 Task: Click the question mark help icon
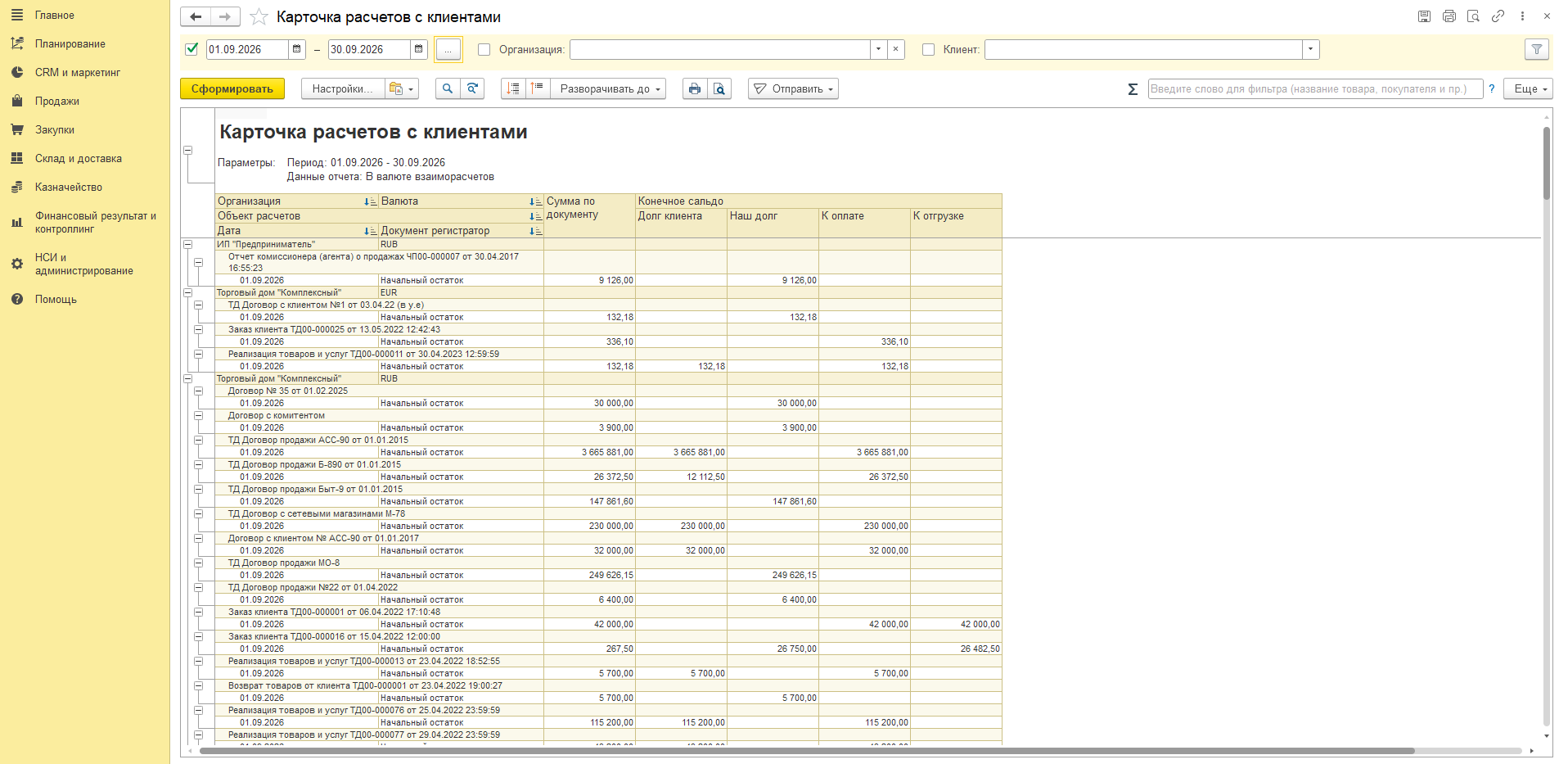(x=1492, y=89)
